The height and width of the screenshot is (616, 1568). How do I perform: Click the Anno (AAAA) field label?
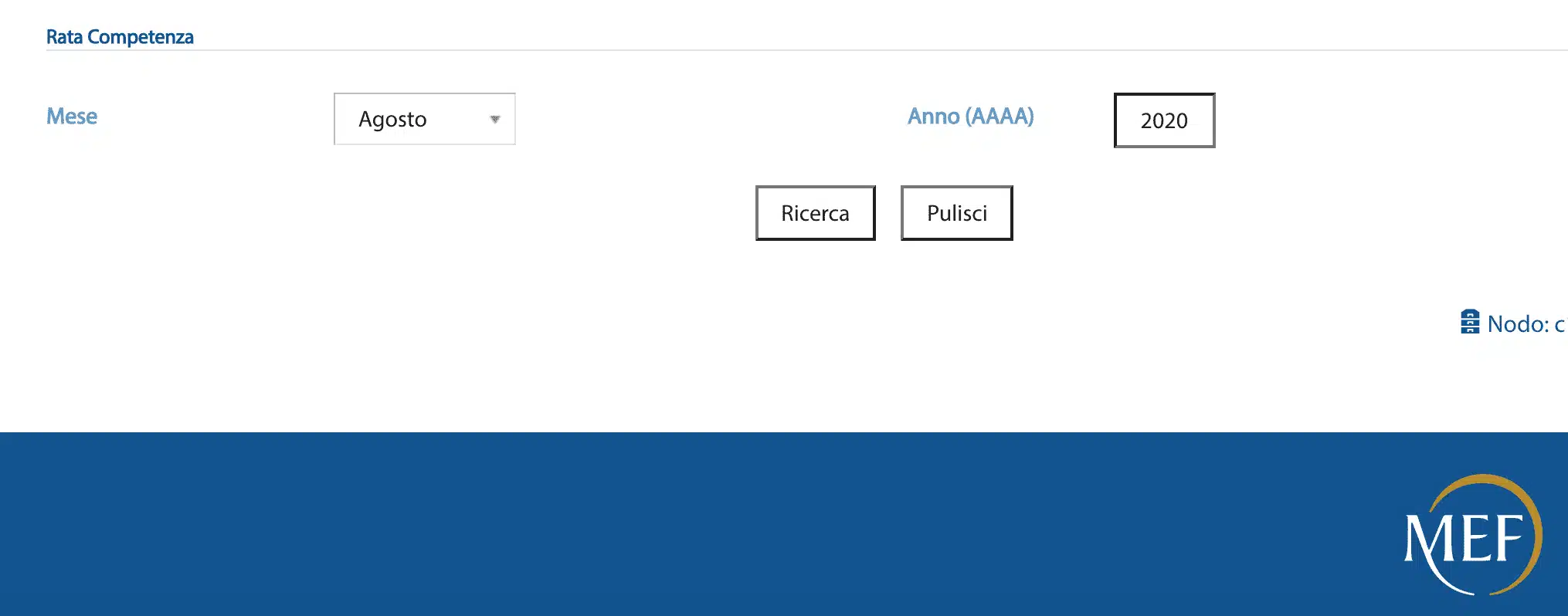coord(970,116)
